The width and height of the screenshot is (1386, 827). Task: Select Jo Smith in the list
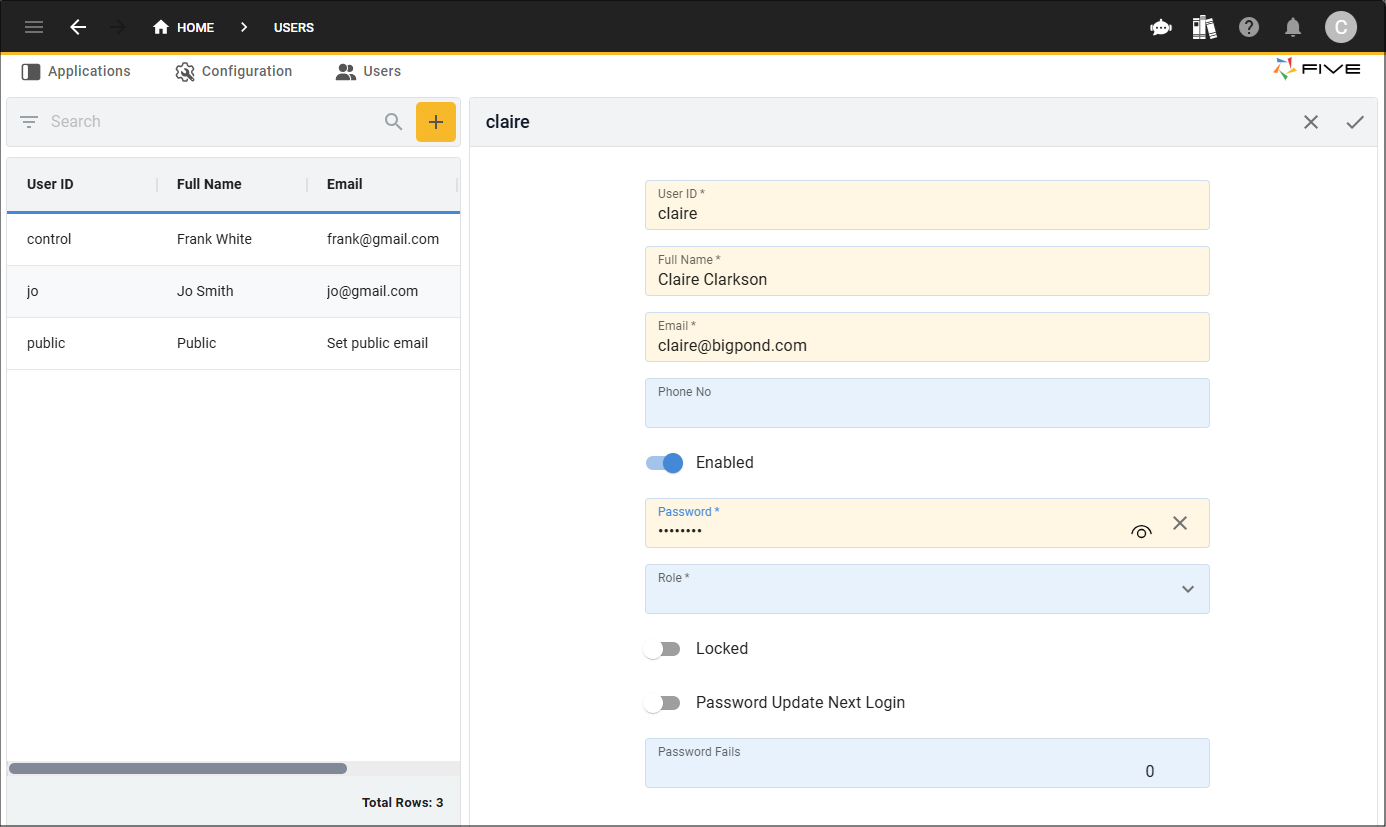click(205, 291)
